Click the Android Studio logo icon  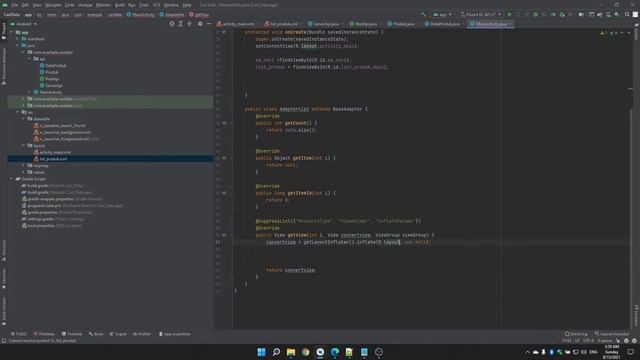click(x=5, y=5)
